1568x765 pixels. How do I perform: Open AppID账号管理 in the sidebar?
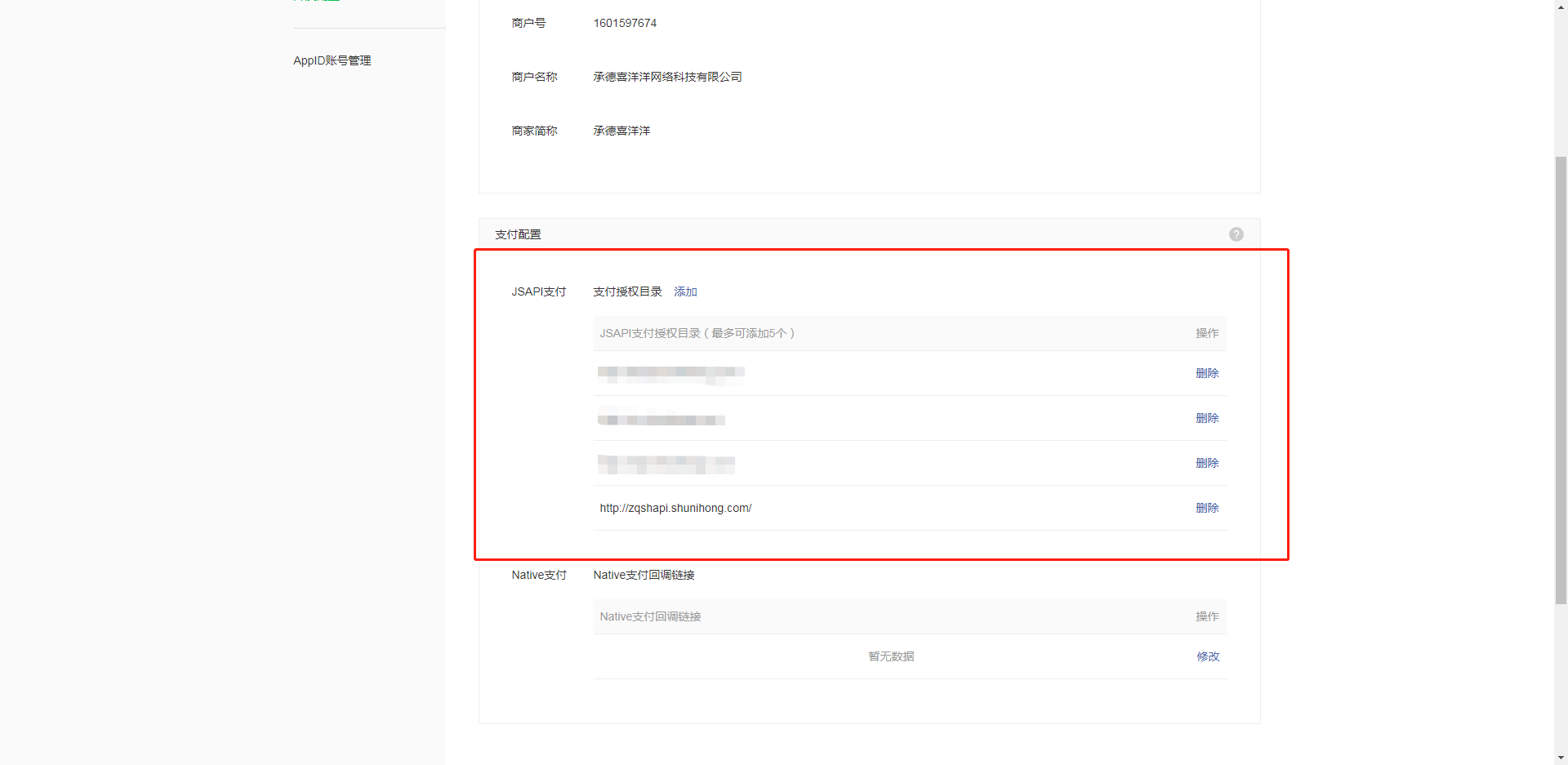pos(332,60)
